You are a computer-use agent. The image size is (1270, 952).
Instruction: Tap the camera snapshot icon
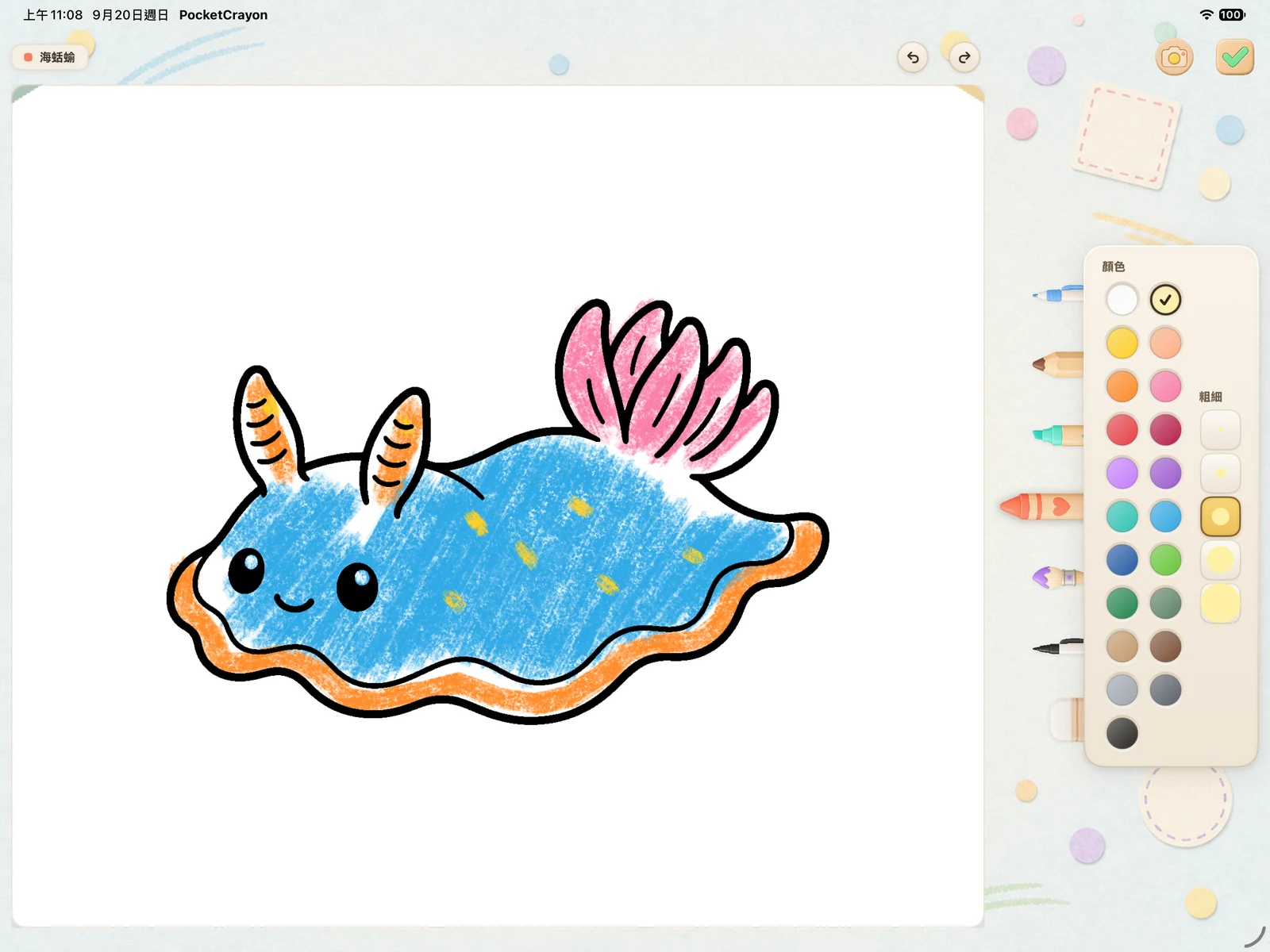click(1174, 57)
